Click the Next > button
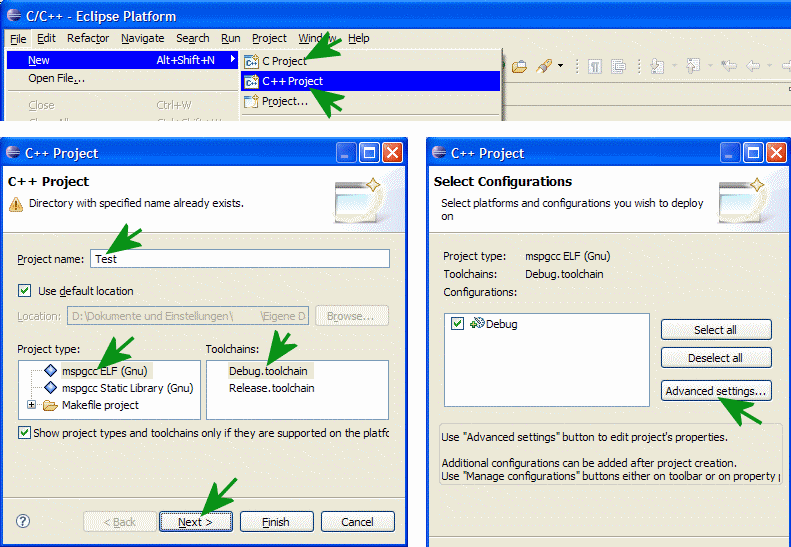The height and width of the screenshot is (547, 791). coord(196,522)
